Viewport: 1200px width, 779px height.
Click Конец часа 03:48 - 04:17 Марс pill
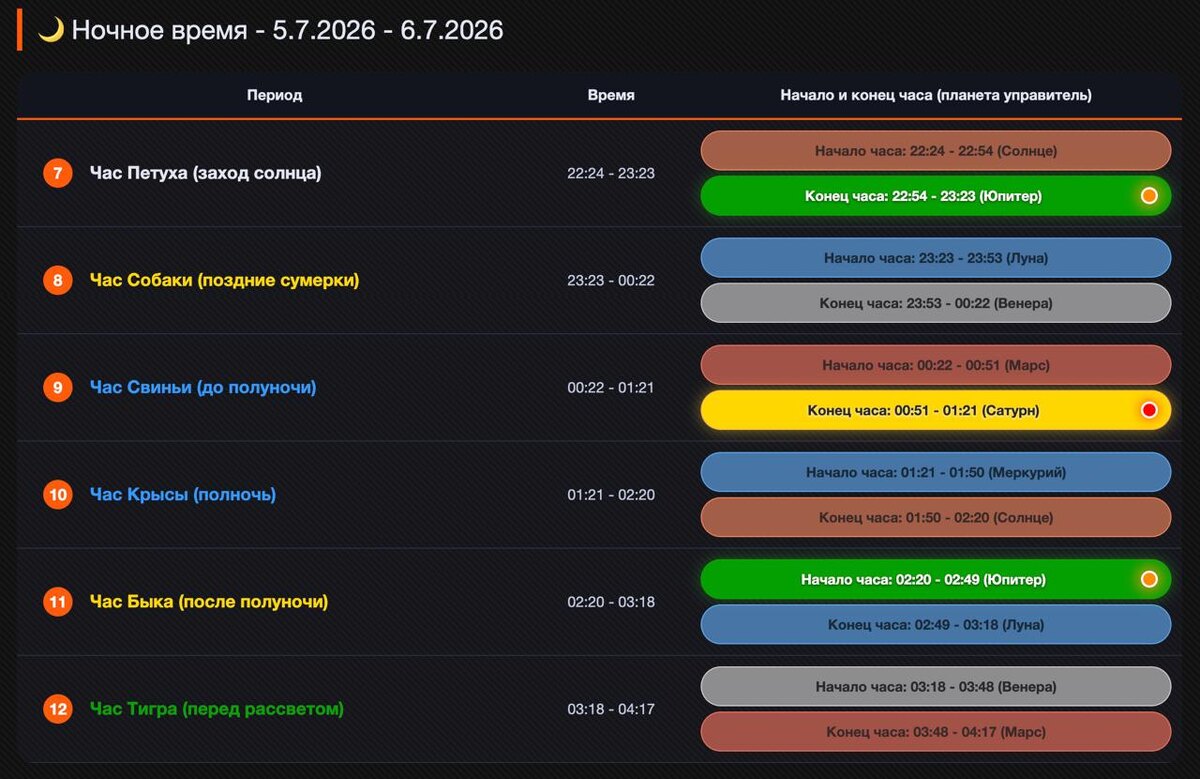(x=936, y=732)
